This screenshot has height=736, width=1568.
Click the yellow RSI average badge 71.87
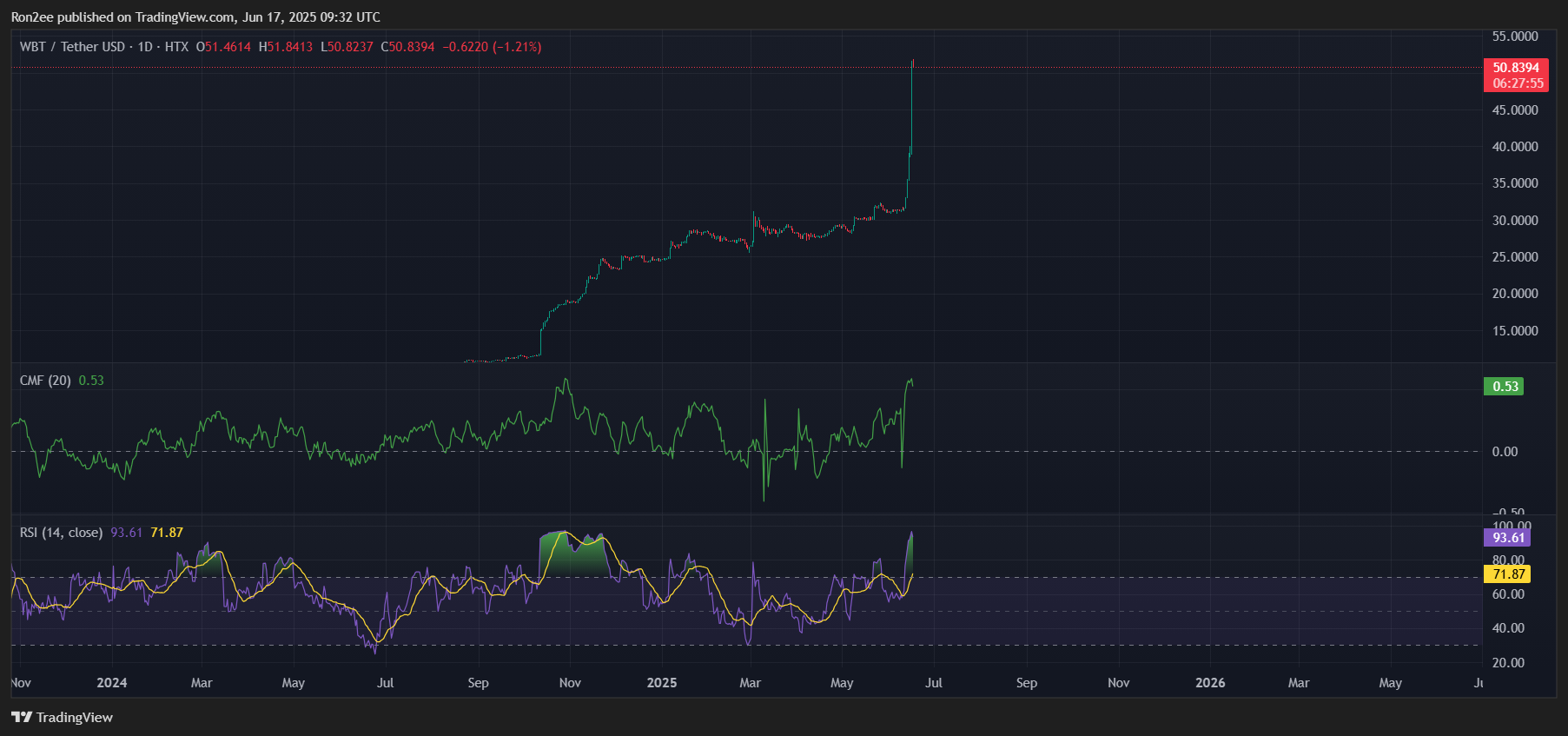1507,574
